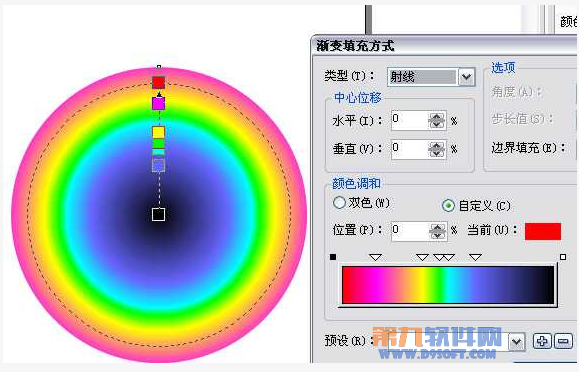Click the minus button to remove a preset

563,341
